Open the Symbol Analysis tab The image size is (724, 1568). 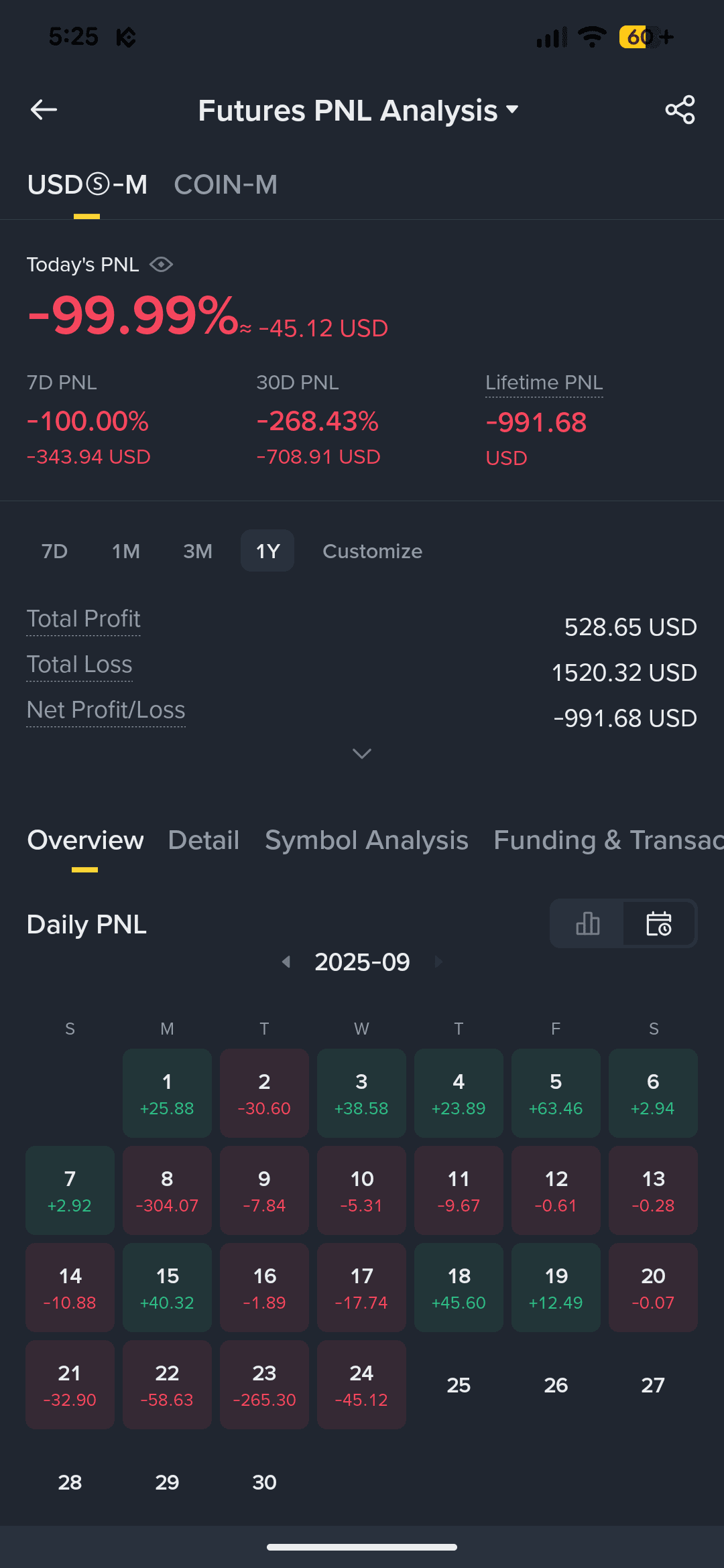tap(366, 840)
